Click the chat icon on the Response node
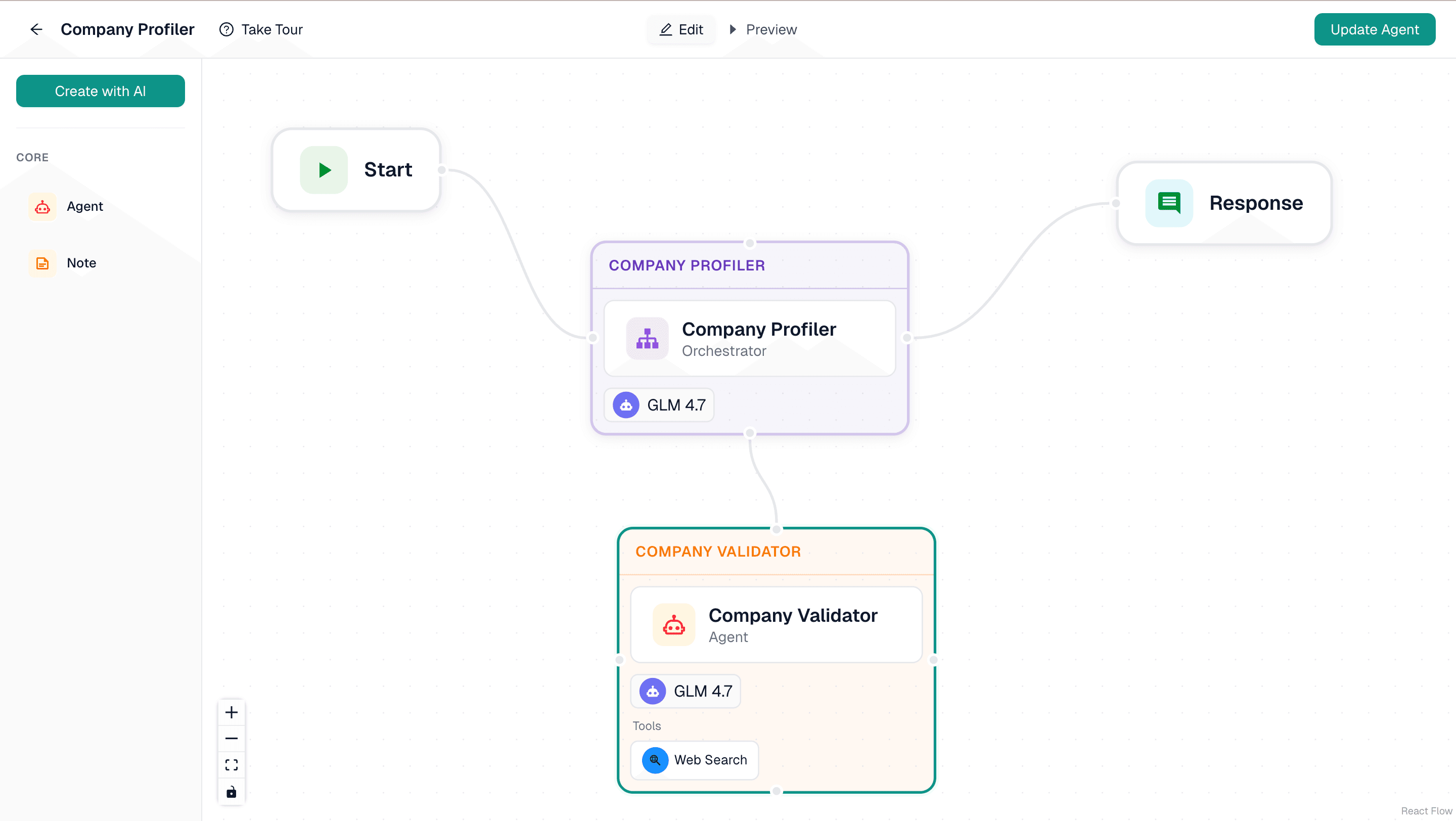The image size is (1456, 821). (1169, 203)
